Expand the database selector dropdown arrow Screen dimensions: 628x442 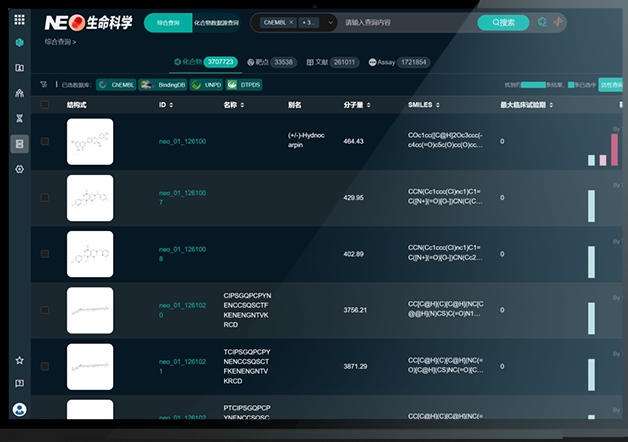331,22
